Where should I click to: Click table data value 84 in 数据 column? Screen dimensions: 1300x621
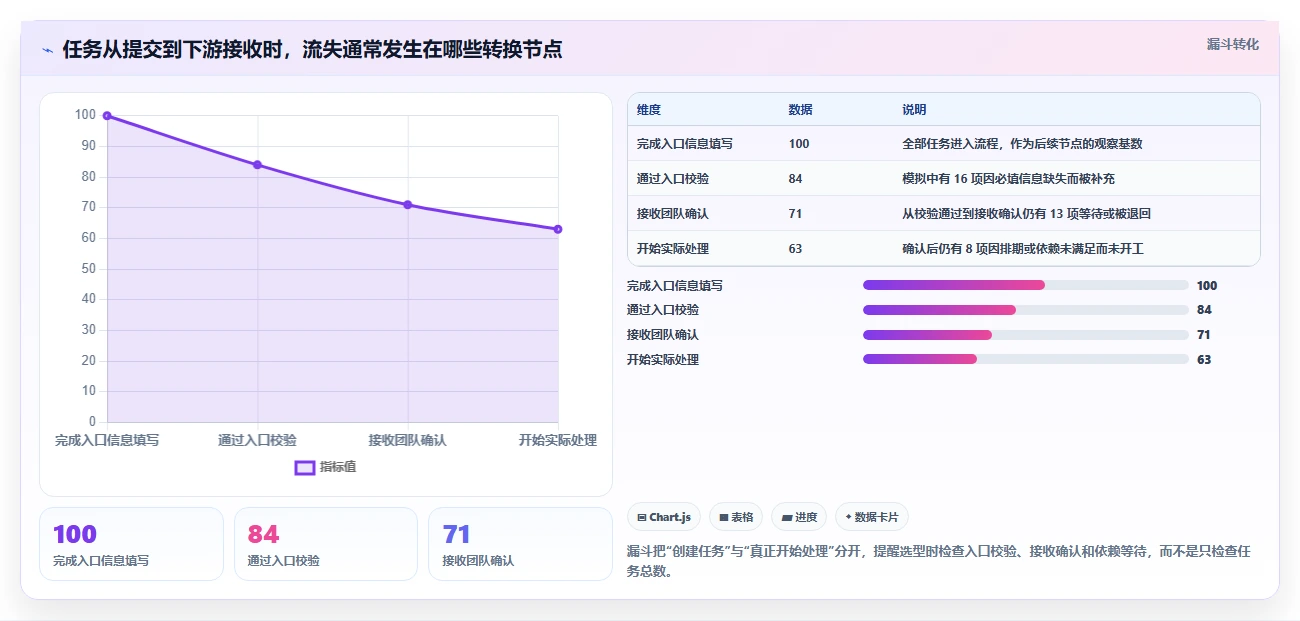(x=796, y=179)
